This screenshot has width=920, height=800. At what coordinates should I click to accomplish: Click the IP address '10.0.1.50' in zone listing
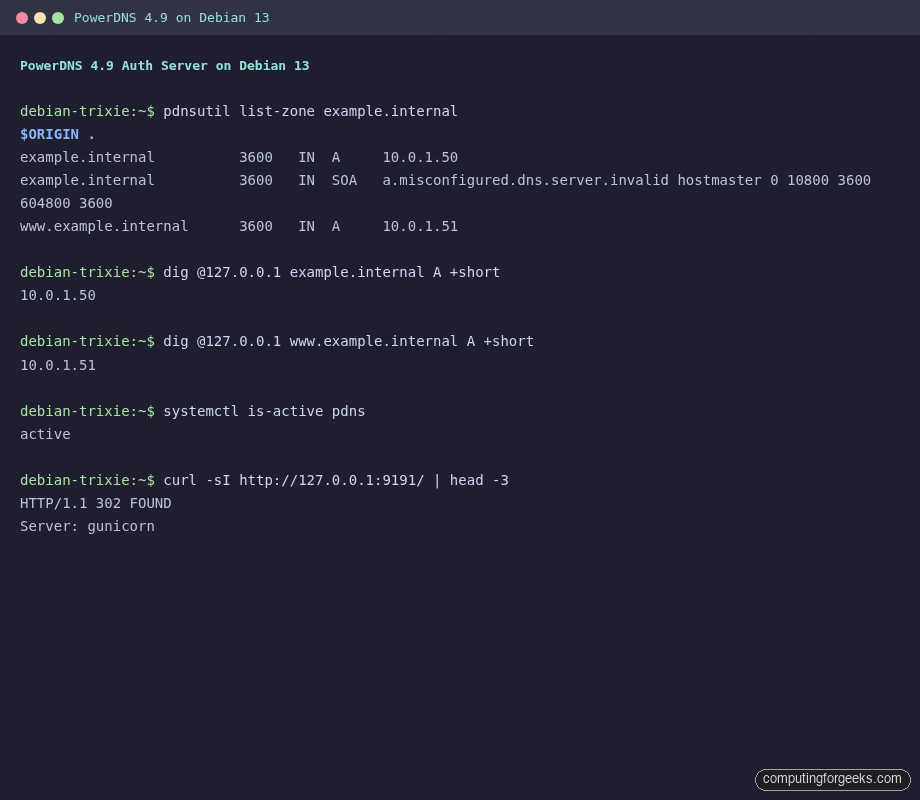(x=420, y=157)
